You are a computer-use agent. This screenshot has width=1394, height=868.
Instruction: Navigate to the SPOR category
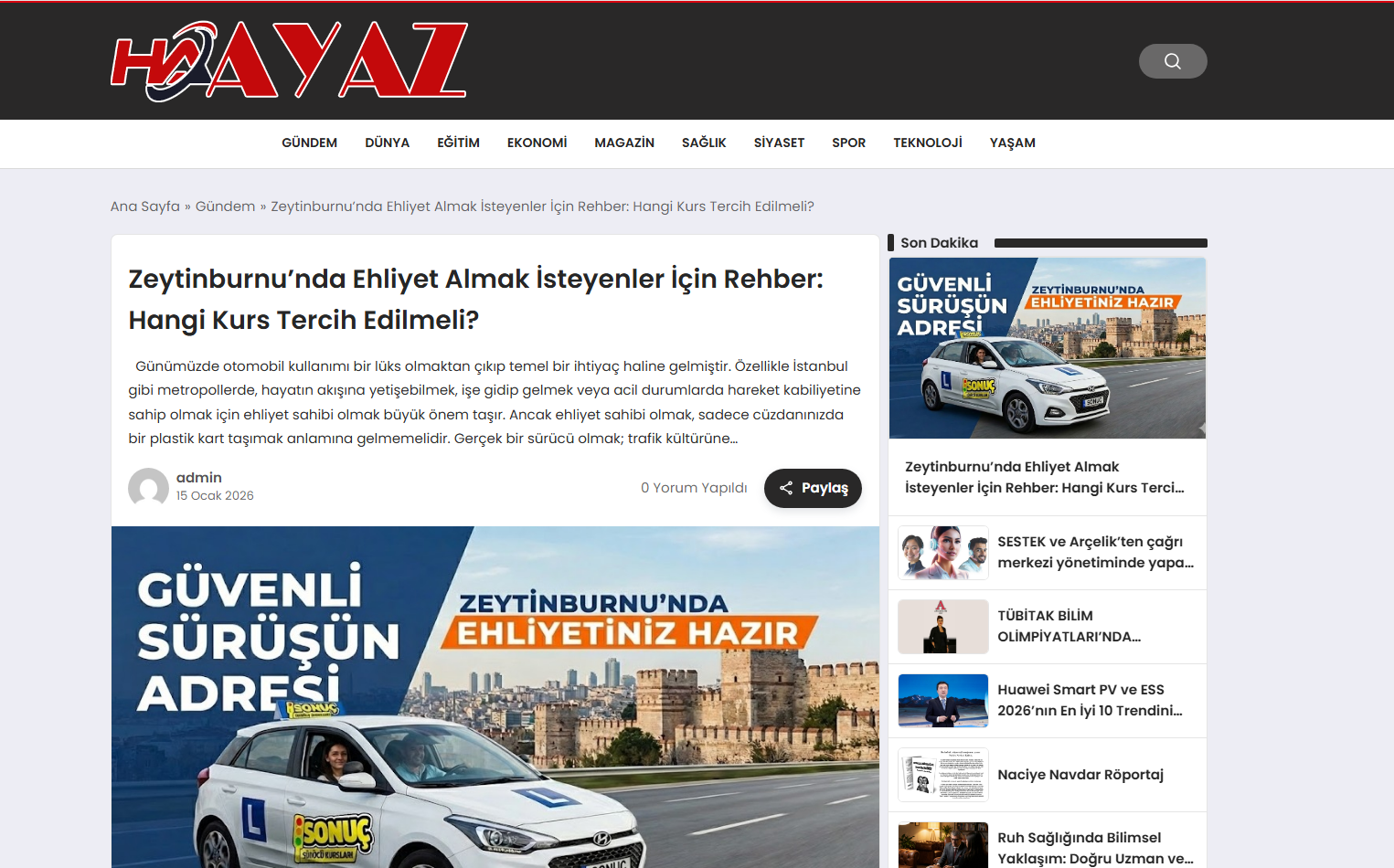click(x=848, y=143)
